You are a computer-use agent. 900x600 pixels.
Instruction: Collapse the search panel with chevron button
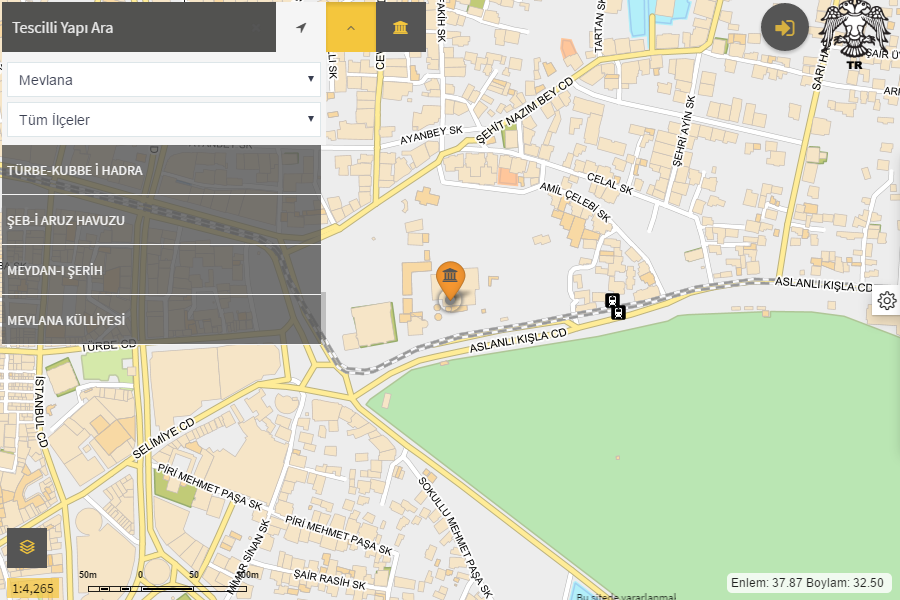tap(351, 27)
